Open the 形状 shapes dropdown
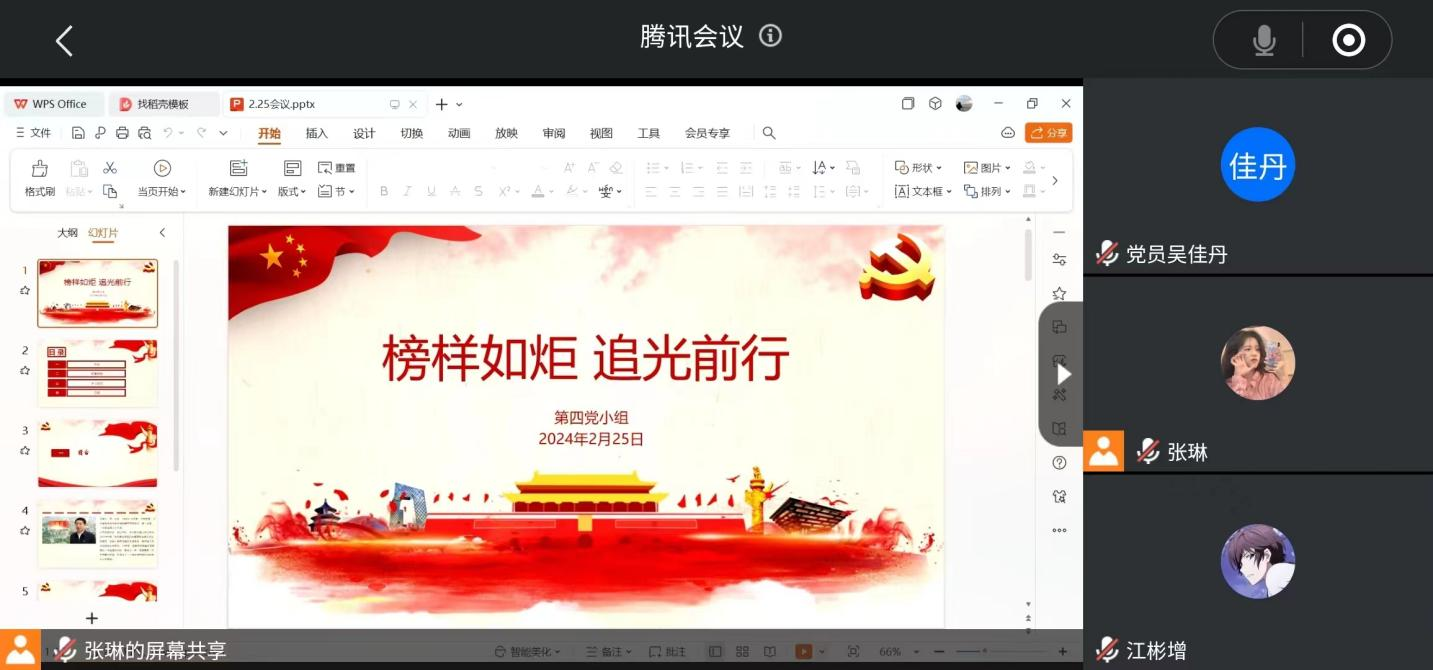This screenshot has height=670, width=1433. tap(919, 168)
